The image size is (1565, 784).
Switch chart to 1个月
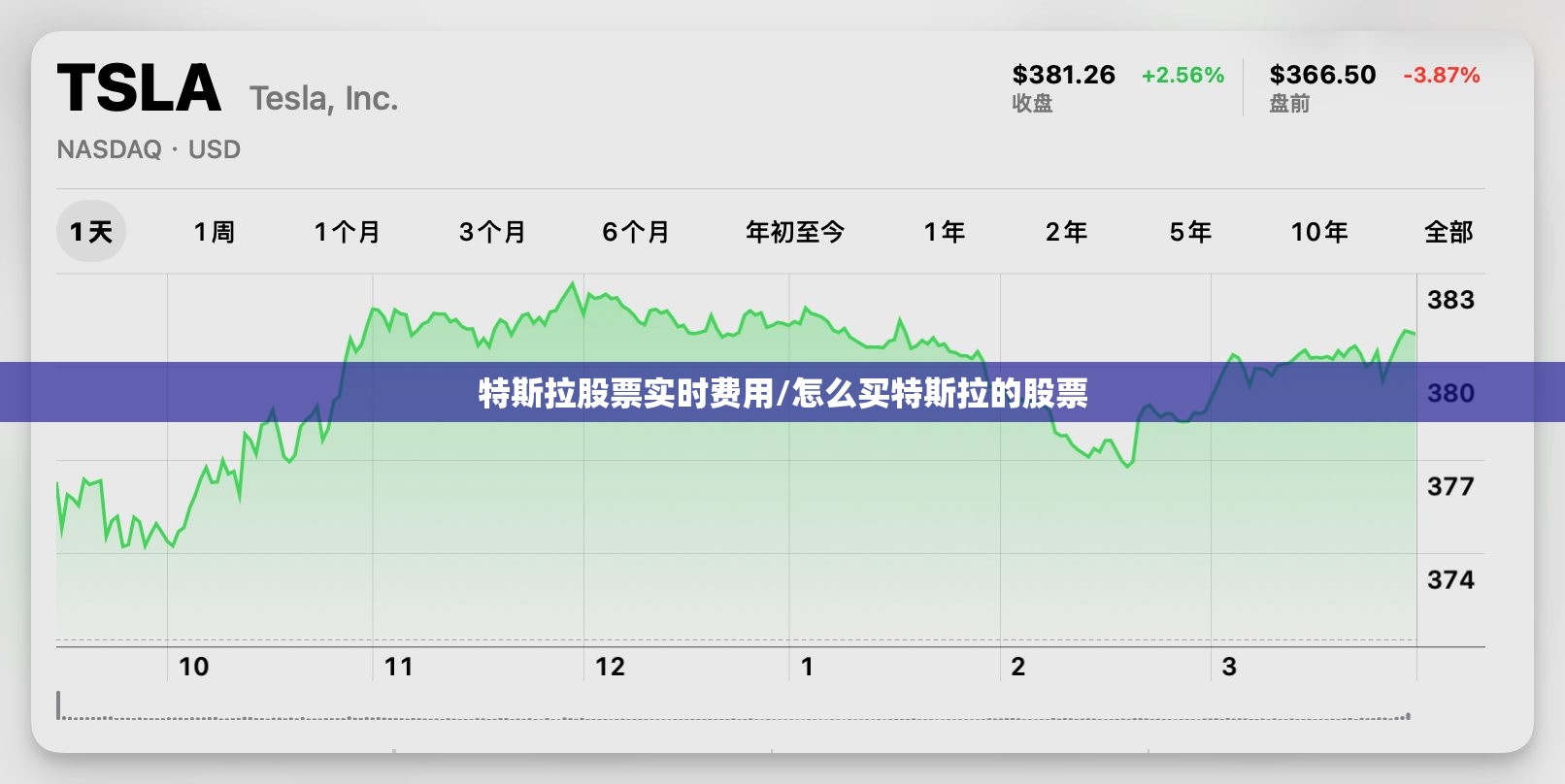[x=347, y=232]
